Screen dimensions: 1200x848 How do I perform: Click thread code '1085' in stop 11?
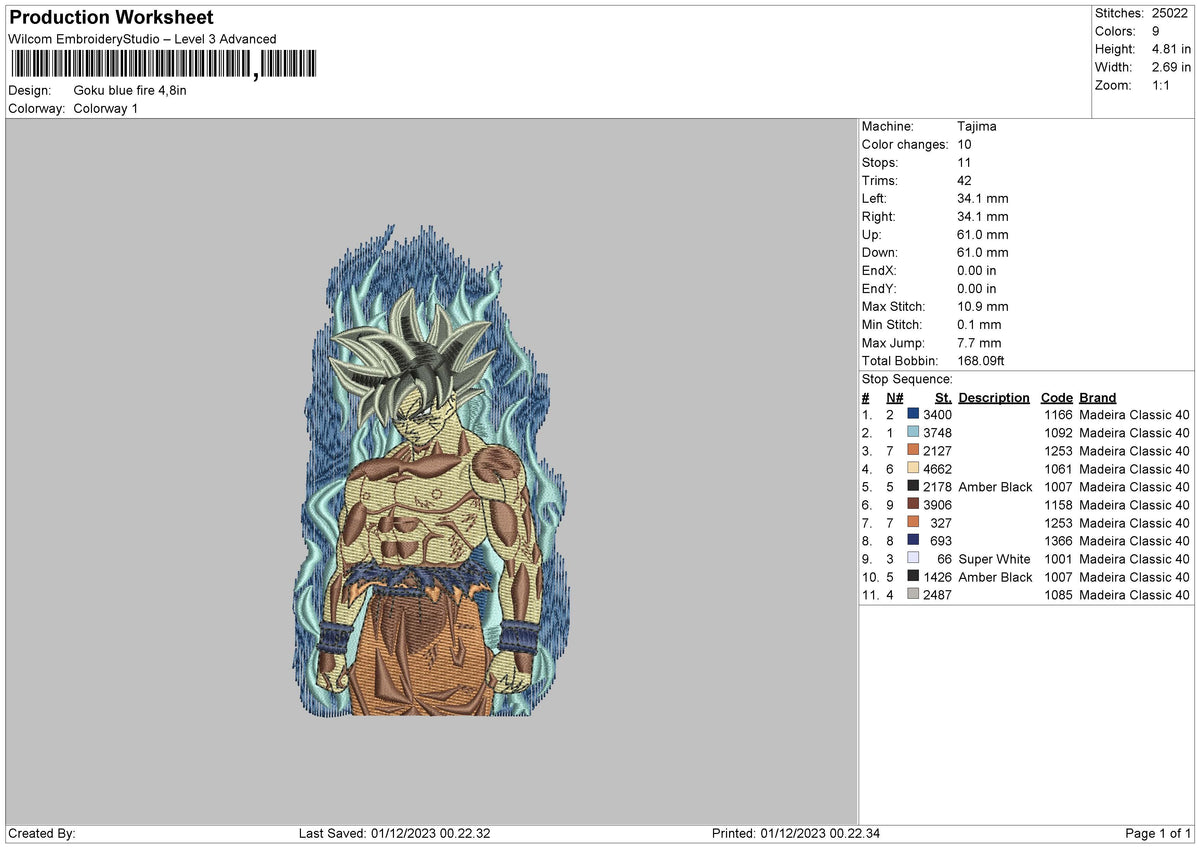tap(1057, 594)
